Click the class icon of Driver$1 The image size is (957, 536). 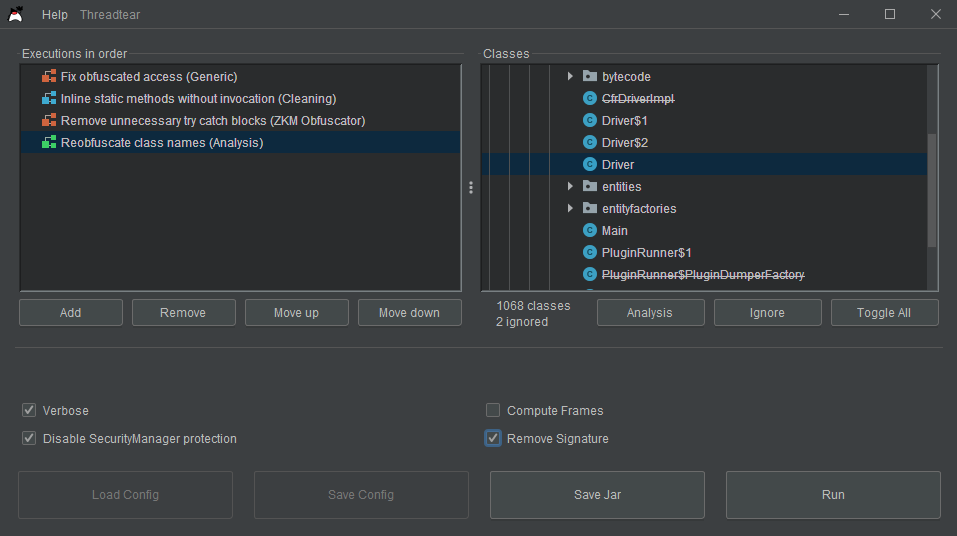click(590, 120)
